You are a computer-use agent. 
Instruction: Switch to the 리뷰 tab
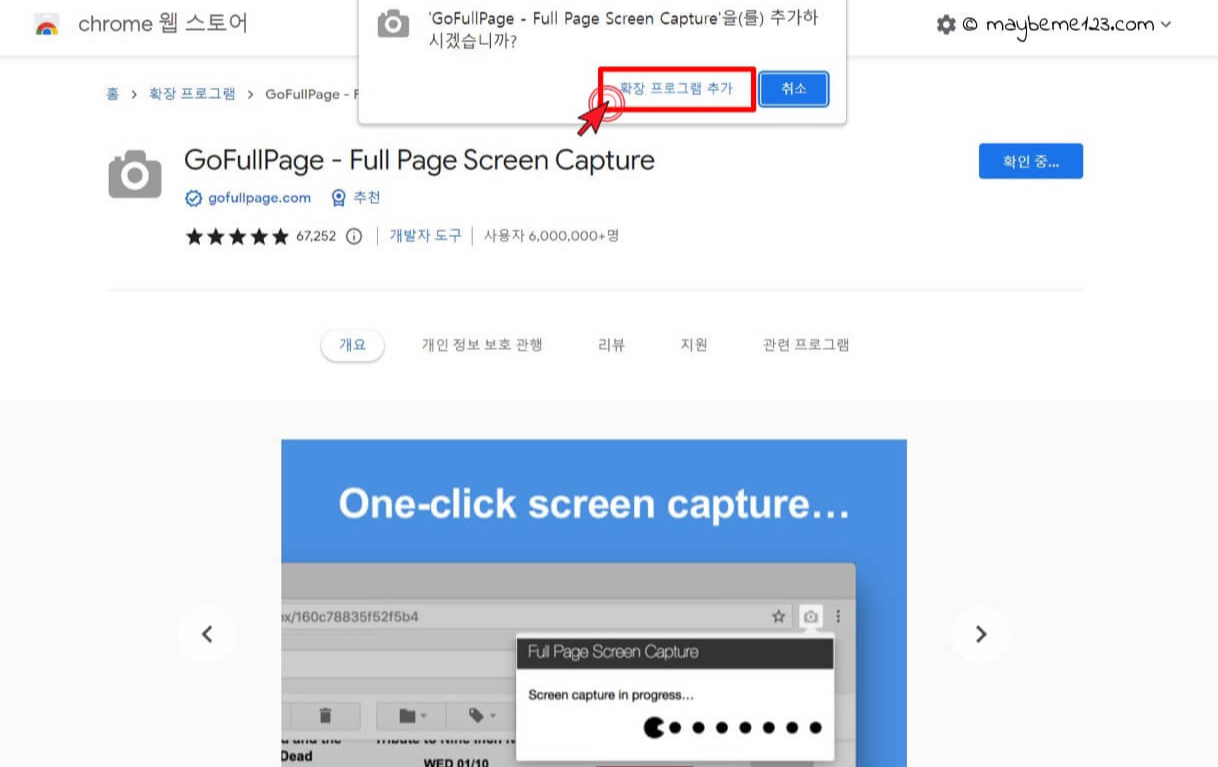coord(611,345)
